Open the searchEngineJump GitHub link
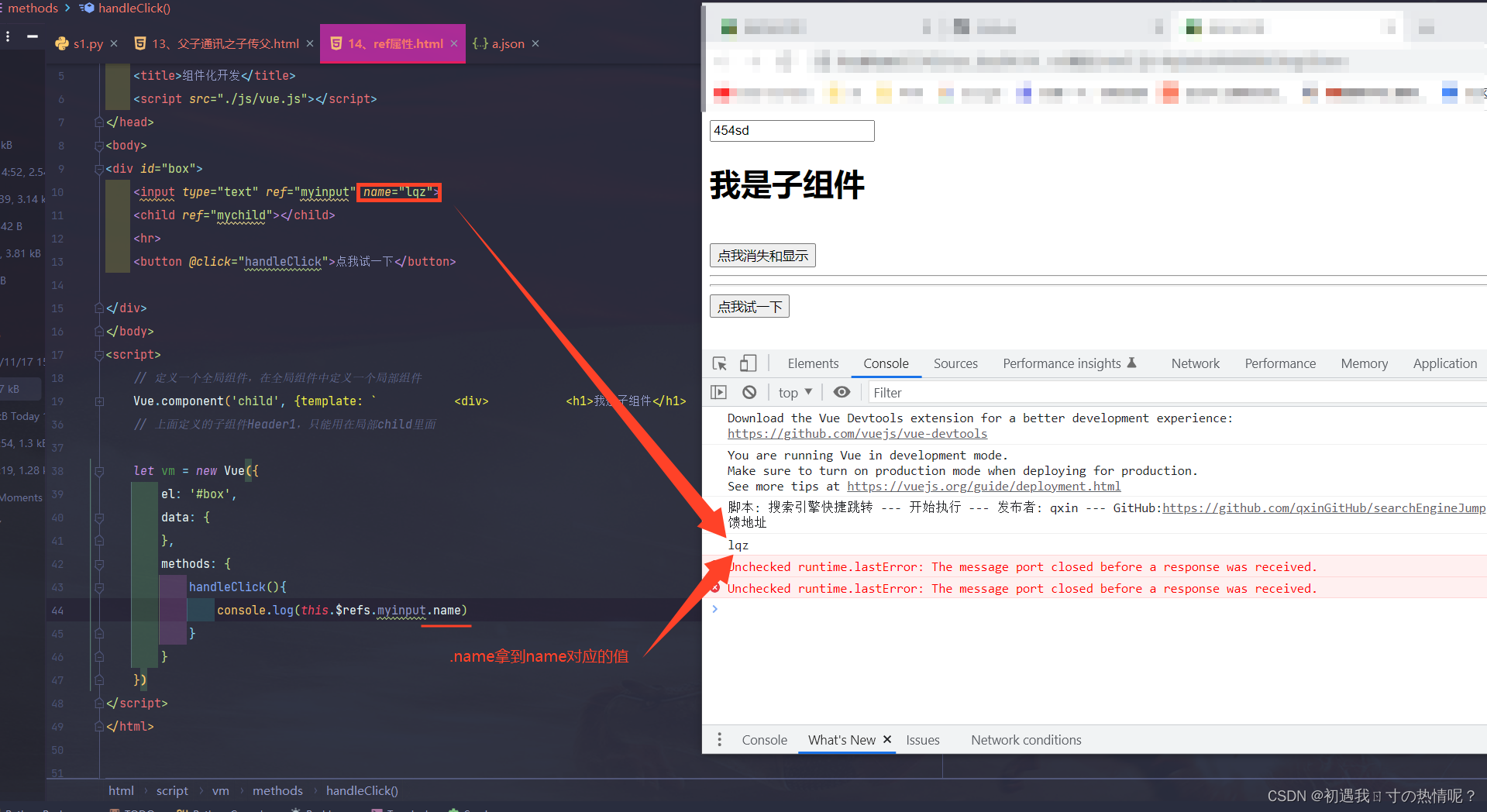The height and width of the screenshot is (812, 1487). (1323, 508)
